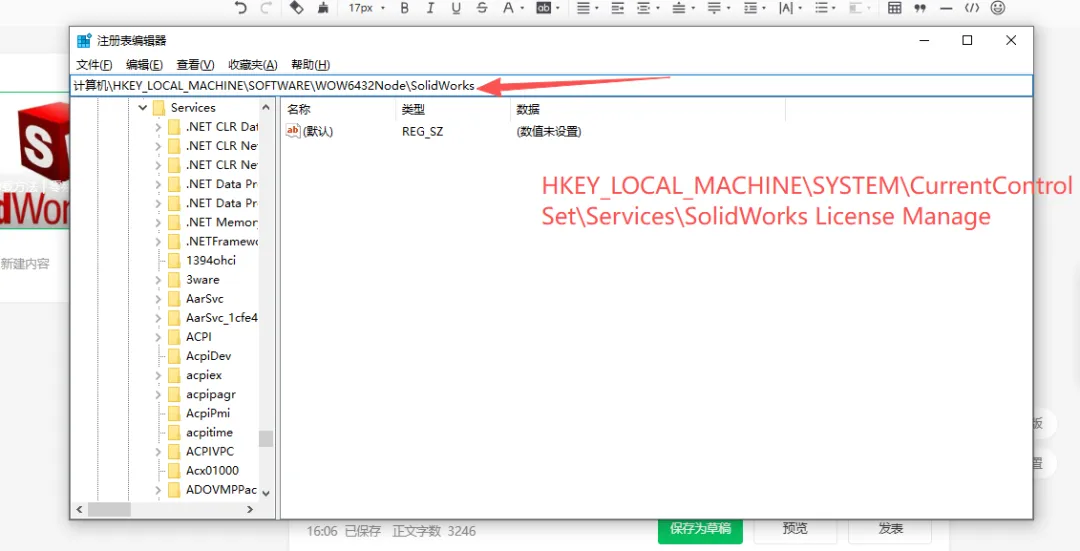The image size is (1080, 551).
Task: Click the 发表 button
Action: click(891, 529)
